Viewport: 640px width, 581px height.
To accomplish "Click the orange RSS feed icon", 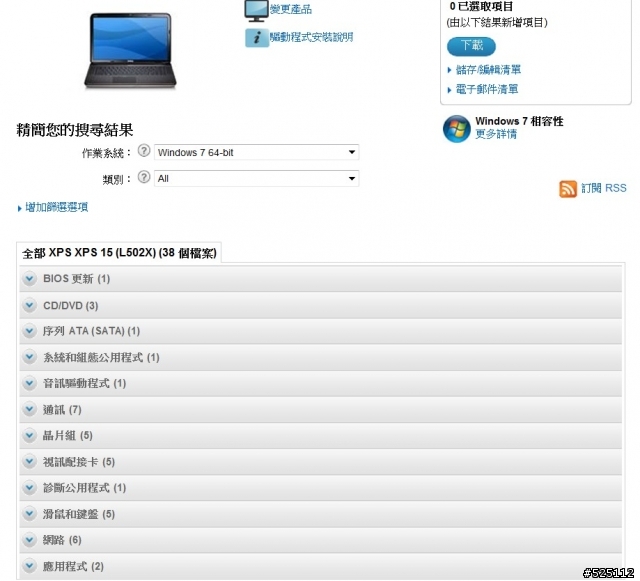I will pos(568,189).
